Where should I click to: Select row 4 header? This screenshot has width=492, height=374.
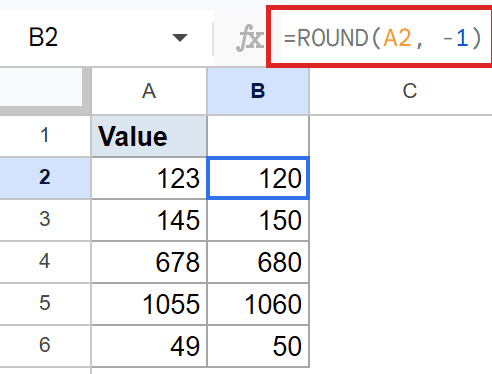(45, 262)
